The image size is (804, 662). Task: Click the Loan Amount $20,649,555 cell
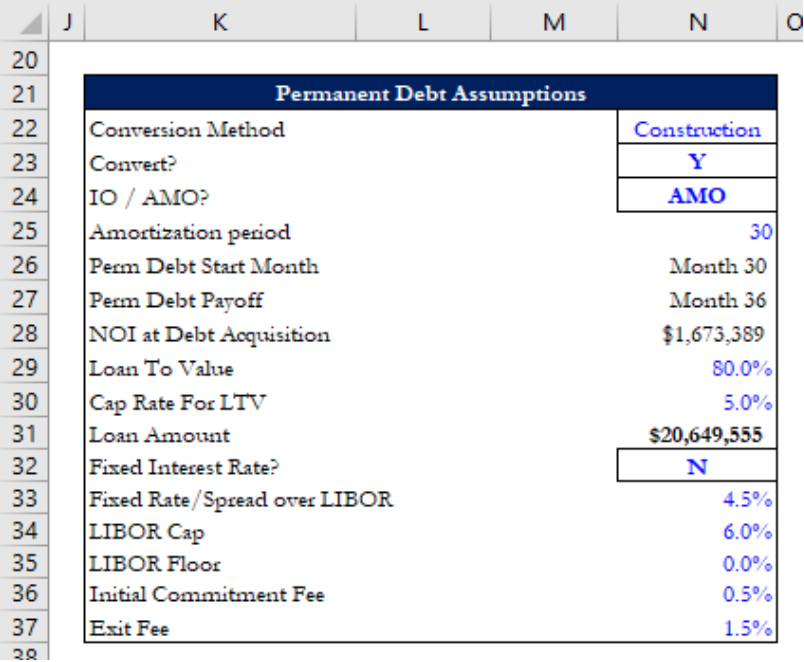pyautogui.click(x=697, y=434)
